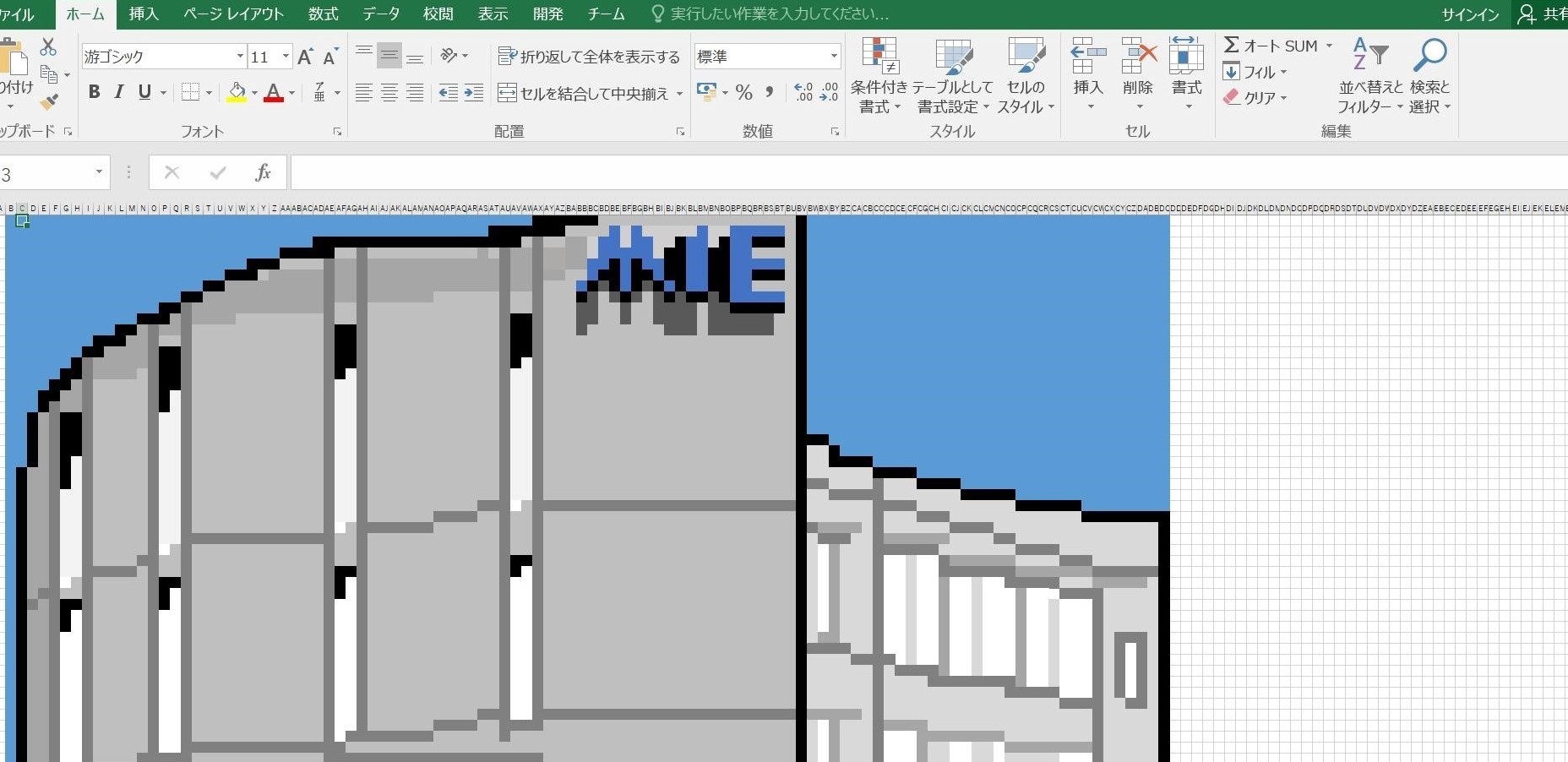Switch to the 数式 tab
The width and height of the screenshot is (1568, 762).
tap(323, 14)
